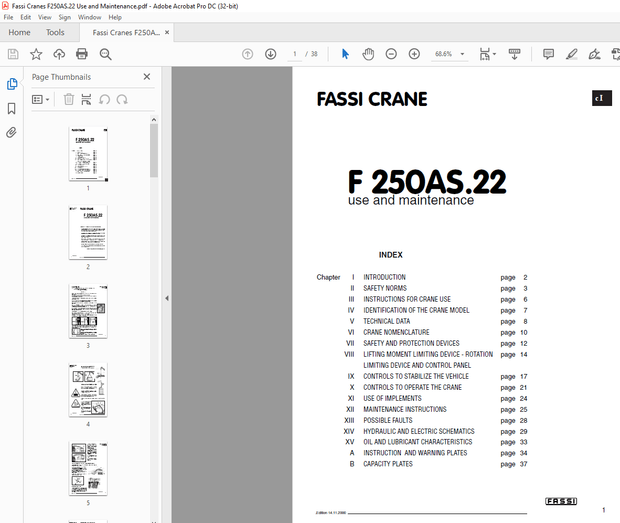This screenshot has height=523, width=620.
Task: Open fit page options icon
Action: coord(487,54)
